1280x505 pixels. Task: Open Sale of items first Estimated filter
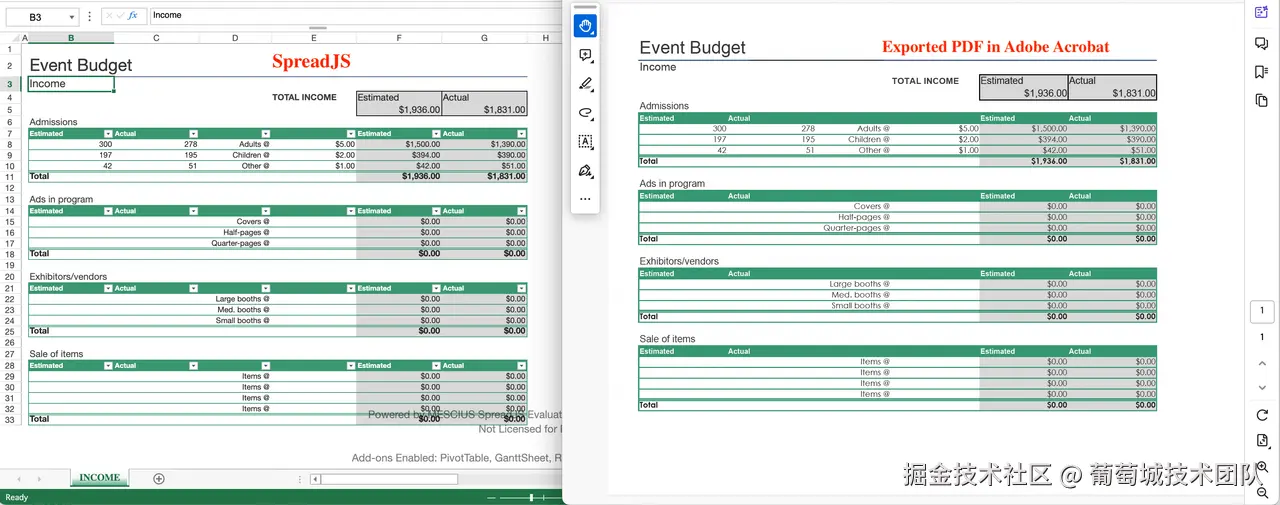[108, 366]
